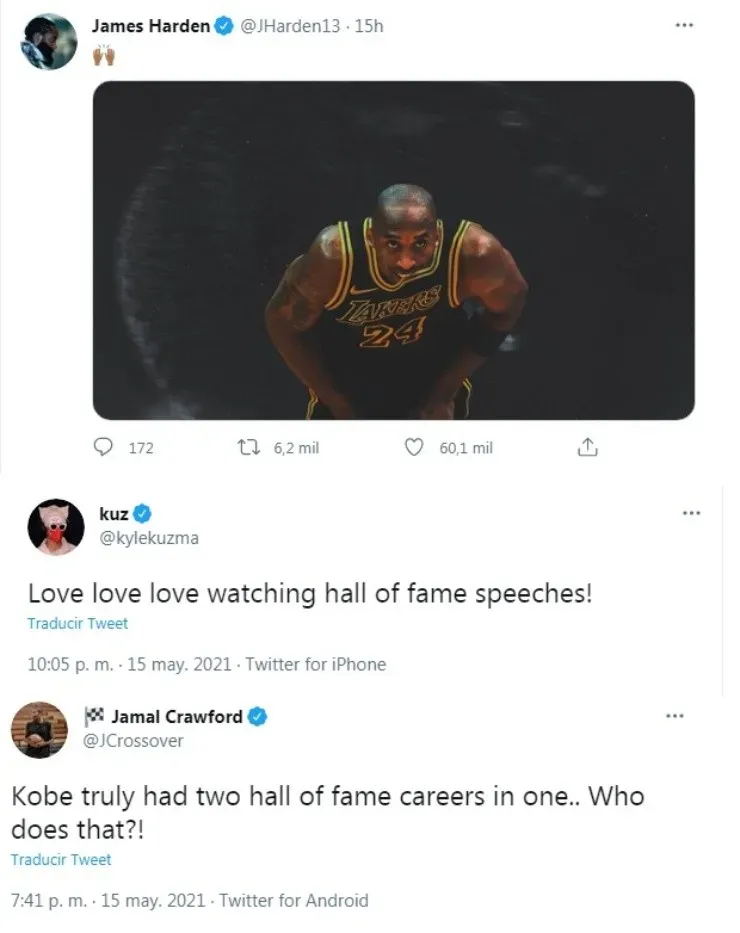Open more options menu on kuz's tweet
This screenshot has width=740, height=933.
691,514
